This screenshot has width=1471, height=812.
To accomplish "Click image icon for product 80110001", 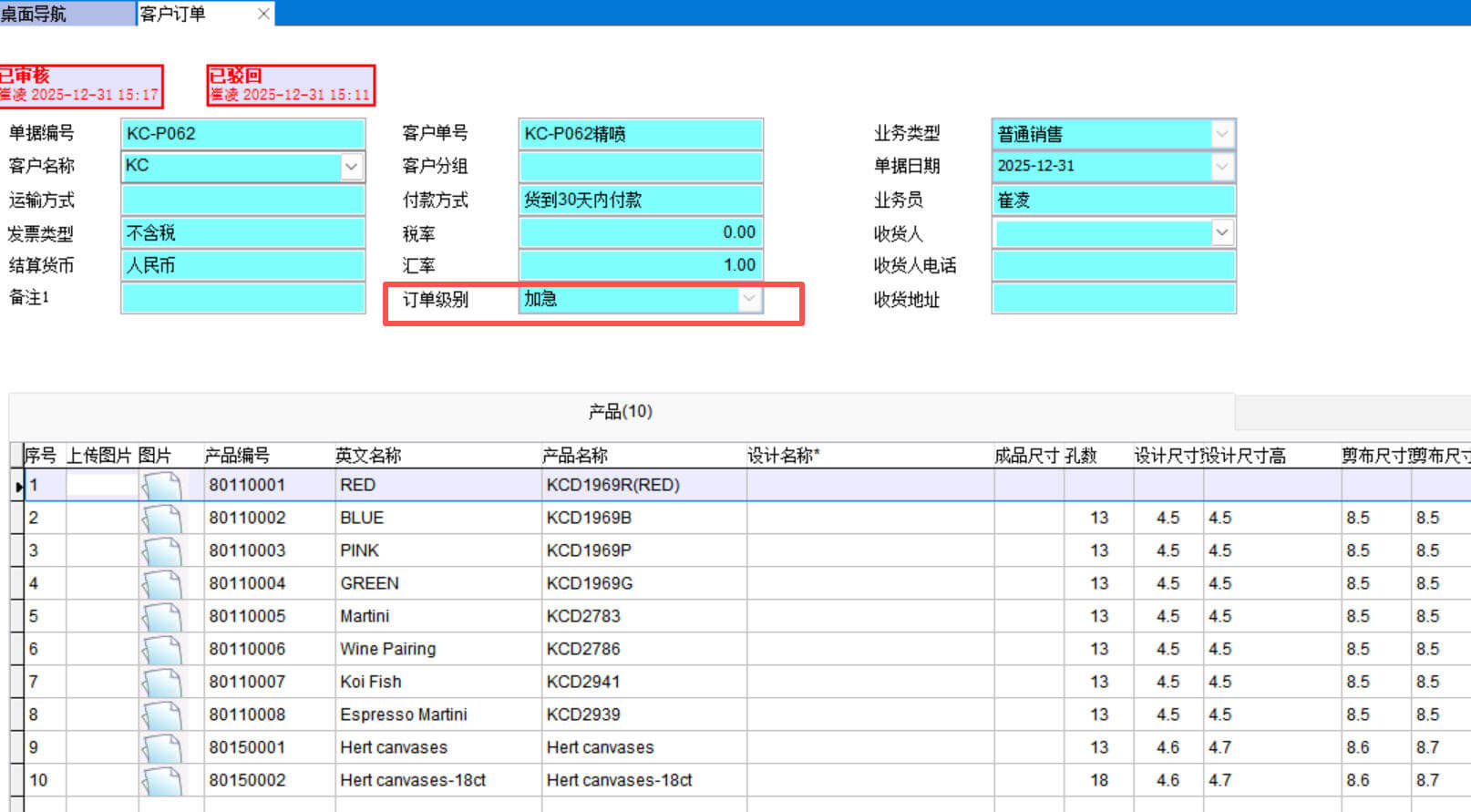I will [x=162, y=485].
